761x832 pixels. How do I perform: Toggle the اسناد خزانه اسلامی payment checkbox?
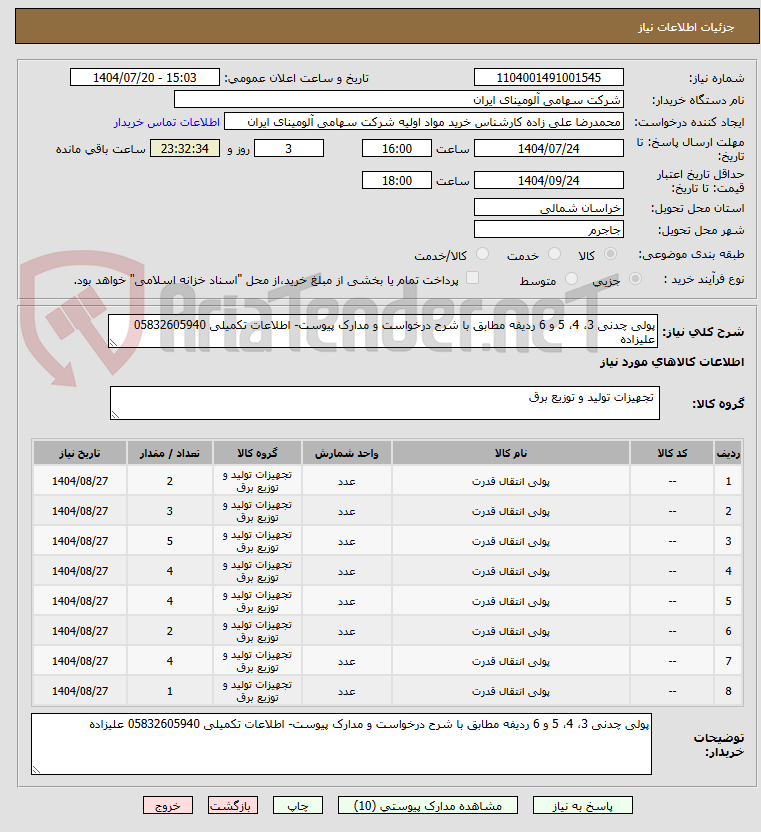[472, 278]
